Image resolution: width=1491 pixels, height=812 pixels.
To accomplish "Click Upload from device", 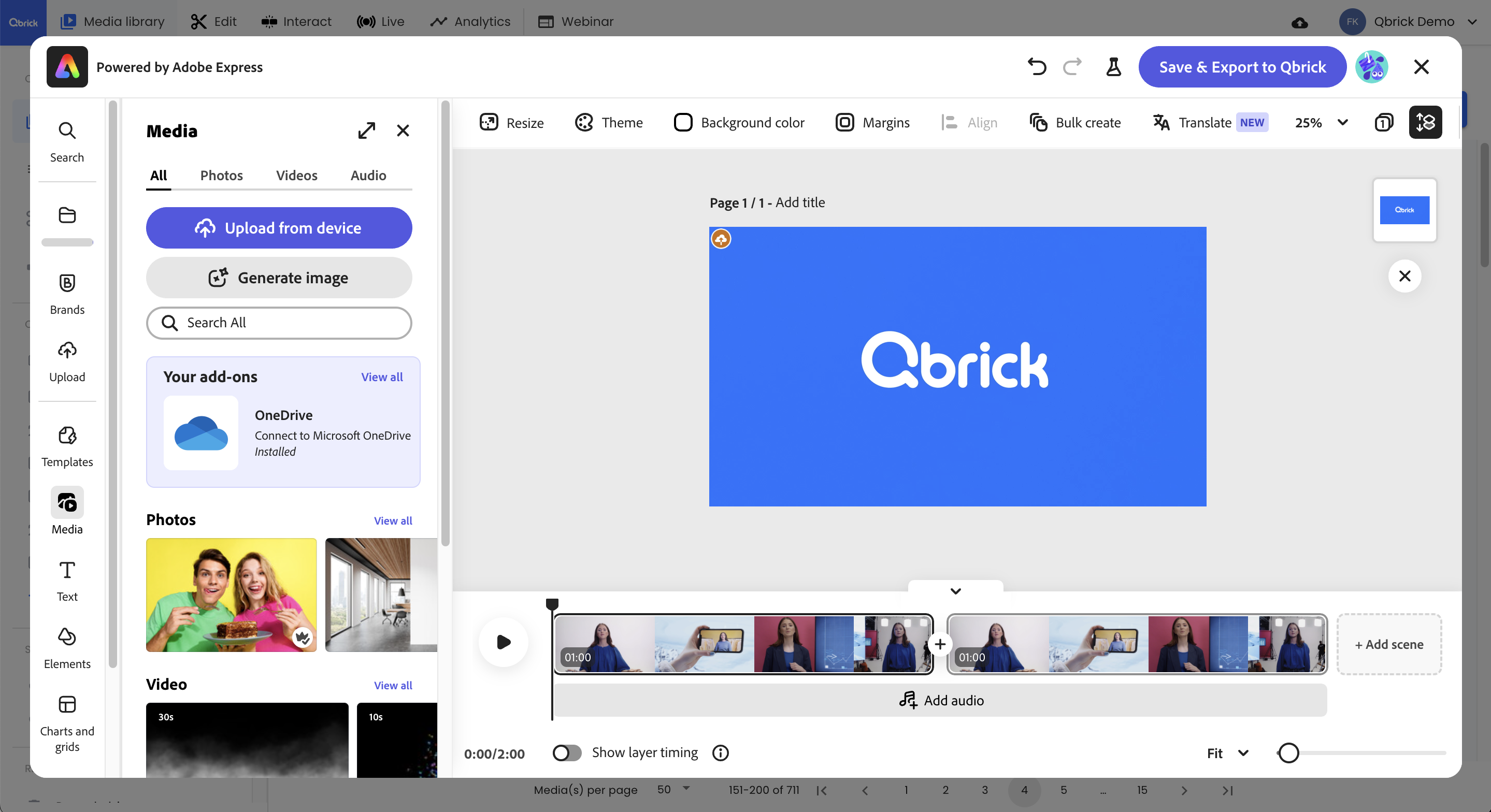I will [279, 228].
